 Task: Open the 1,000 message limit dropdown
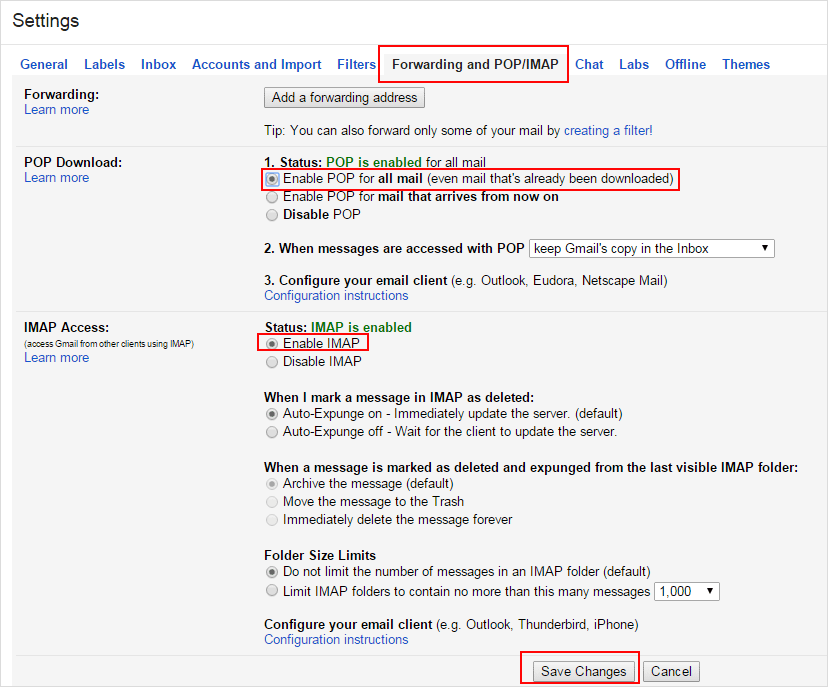(x=686, y=591)
